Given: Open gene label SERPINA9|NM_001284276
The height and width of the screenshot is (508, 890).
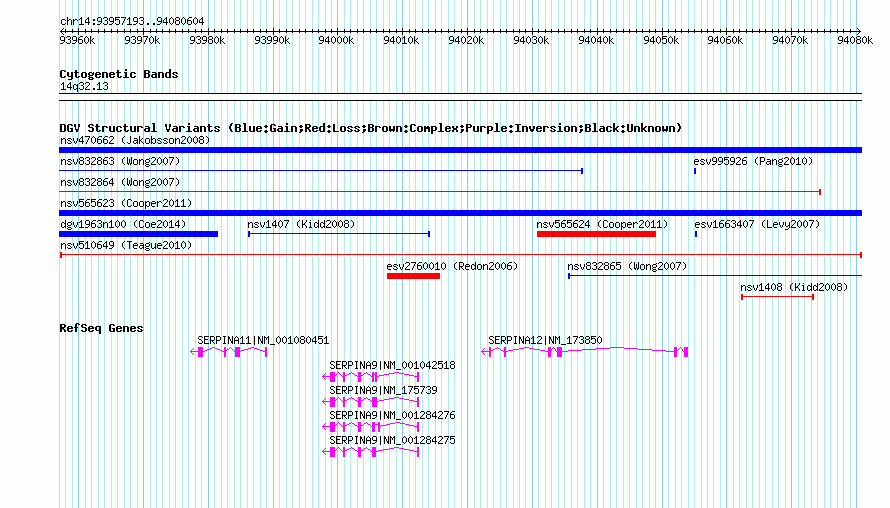Looking at the screenshot, I should point(392,415).
